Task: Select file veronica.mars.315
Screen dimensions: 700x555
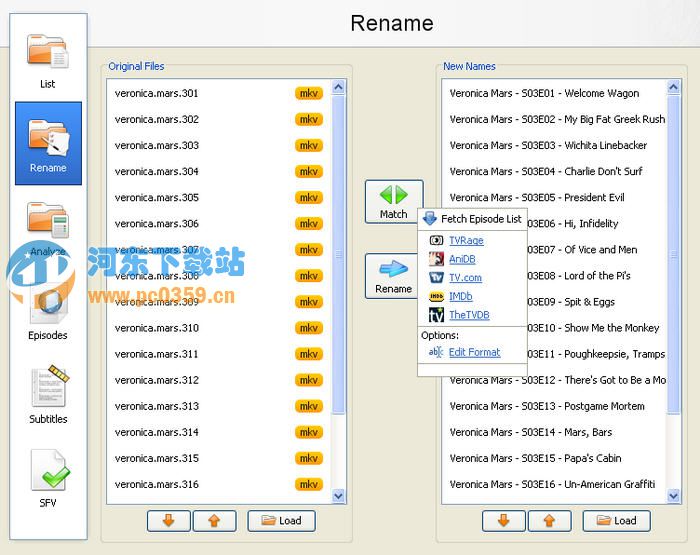Action: tap(219, 459)
